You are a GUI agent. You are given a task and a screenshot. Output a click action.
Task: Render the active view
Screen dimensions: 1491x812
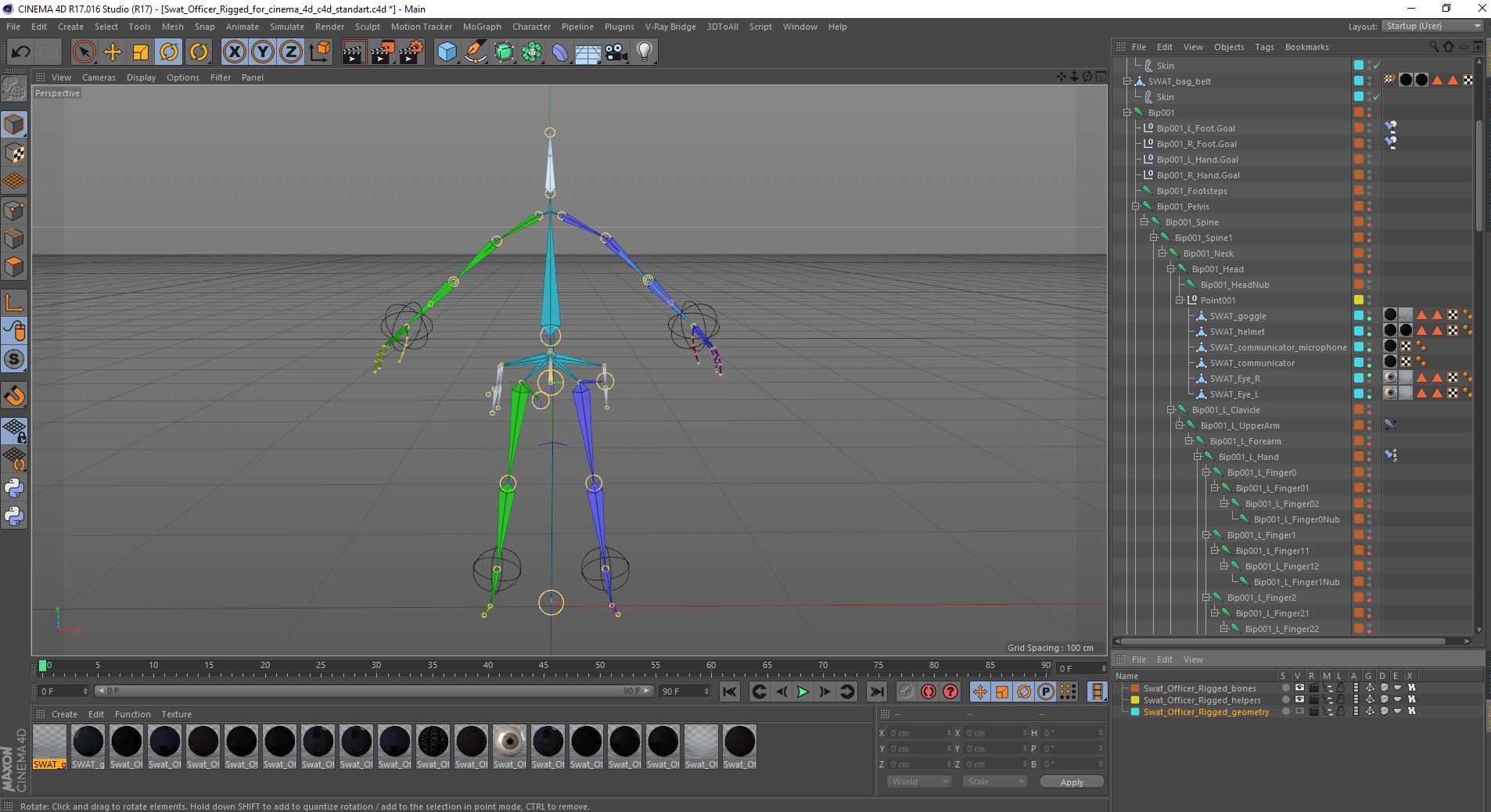pos(354,52)
